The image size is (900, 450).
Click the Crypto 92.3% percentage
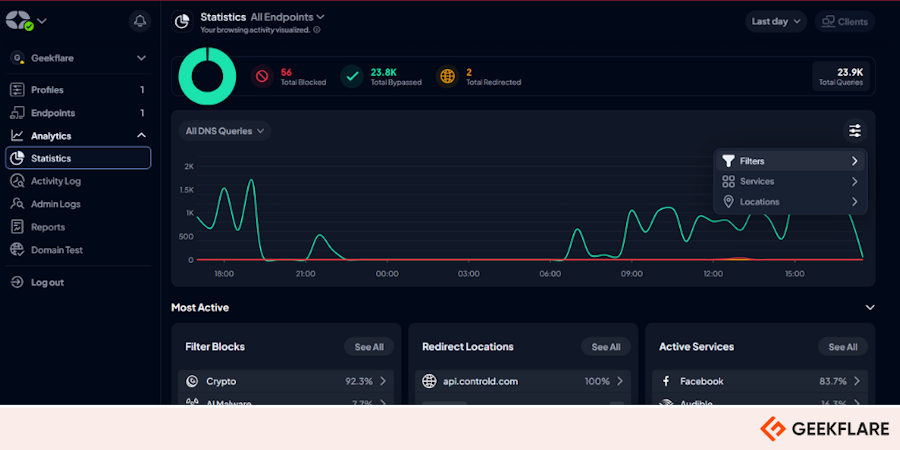point(359,381)
